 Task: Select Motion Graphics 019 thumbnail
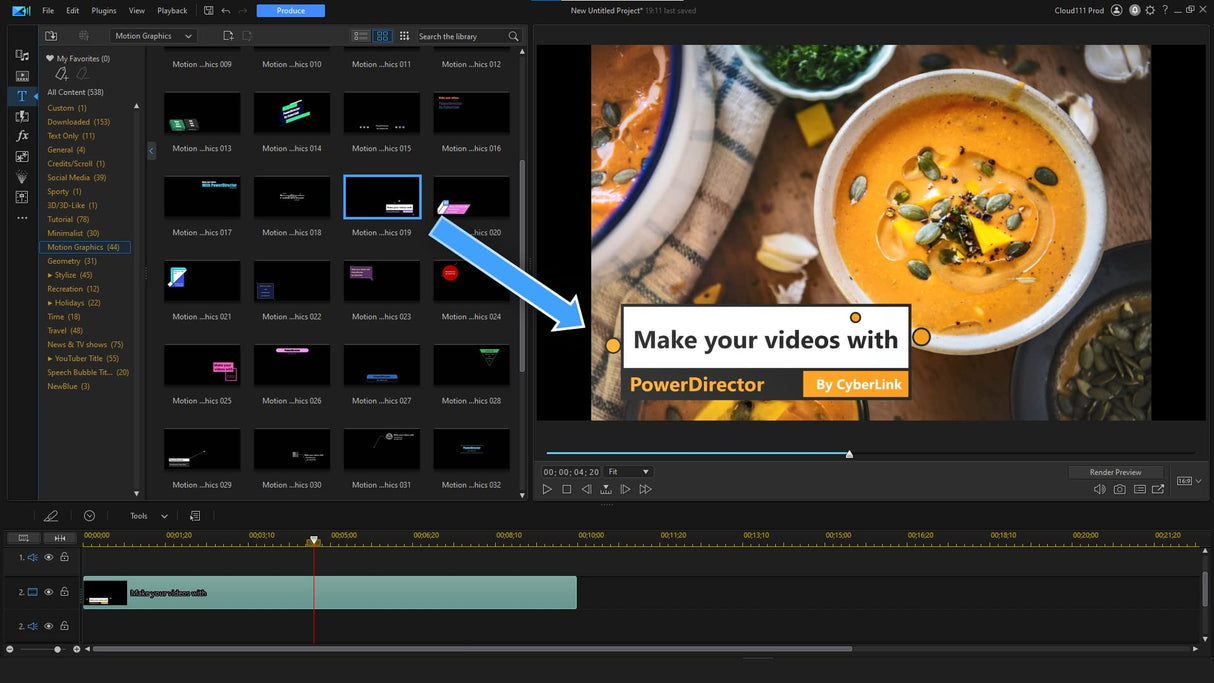(x=382, y=197)
